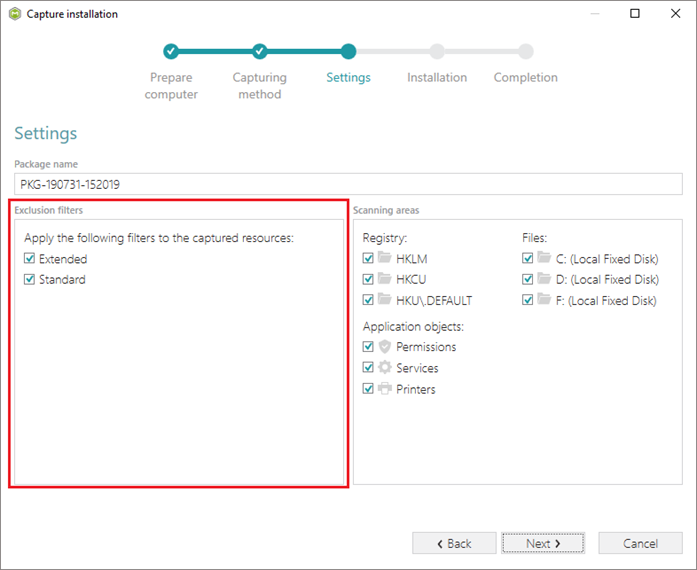Image resolution: width=697 pixels, height=570 pixels.
Task: Click the Permissions shield icon
Action: pyautogui.click(x=385, y=346)
